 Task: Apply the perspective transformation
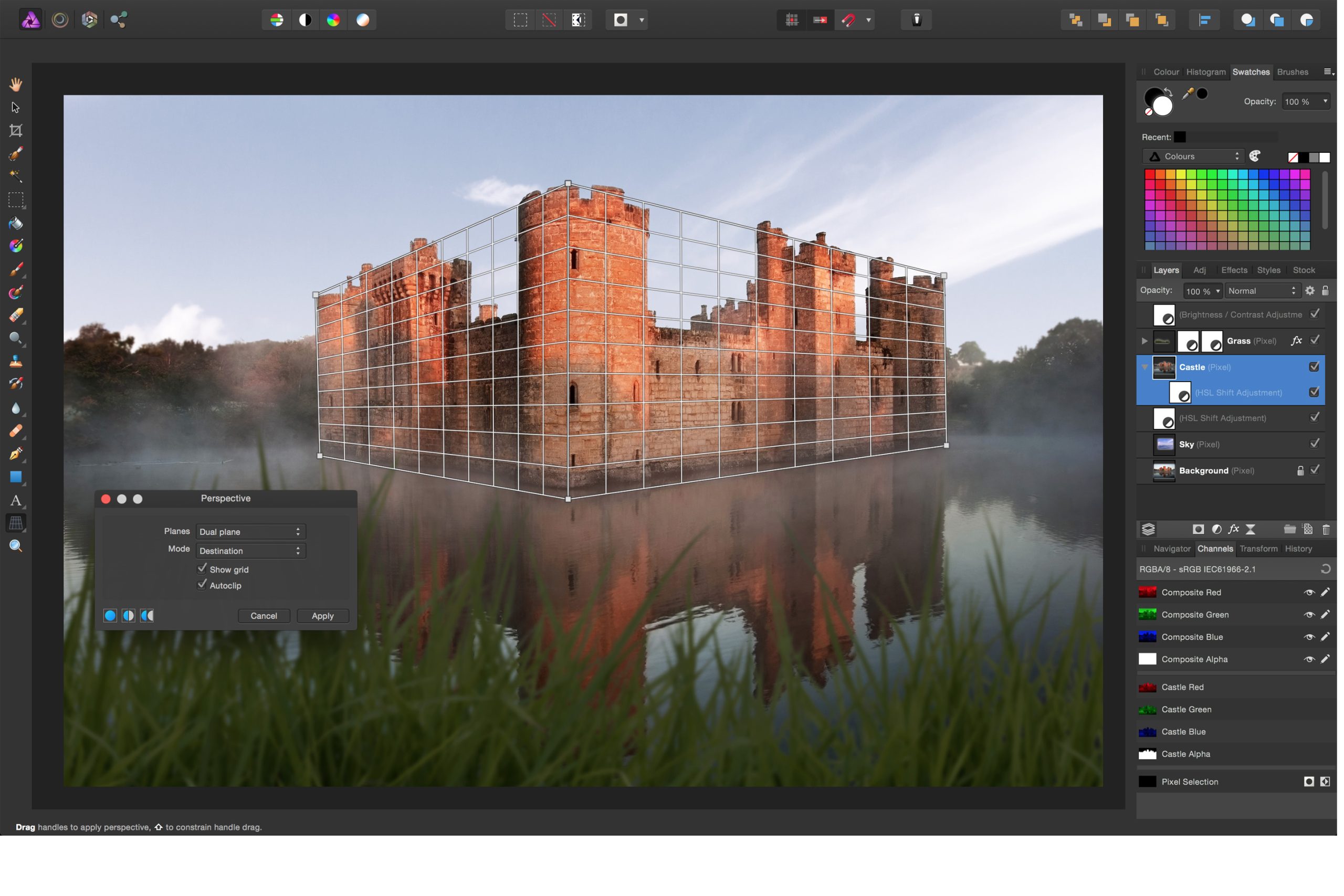click(x=322, y=616)
